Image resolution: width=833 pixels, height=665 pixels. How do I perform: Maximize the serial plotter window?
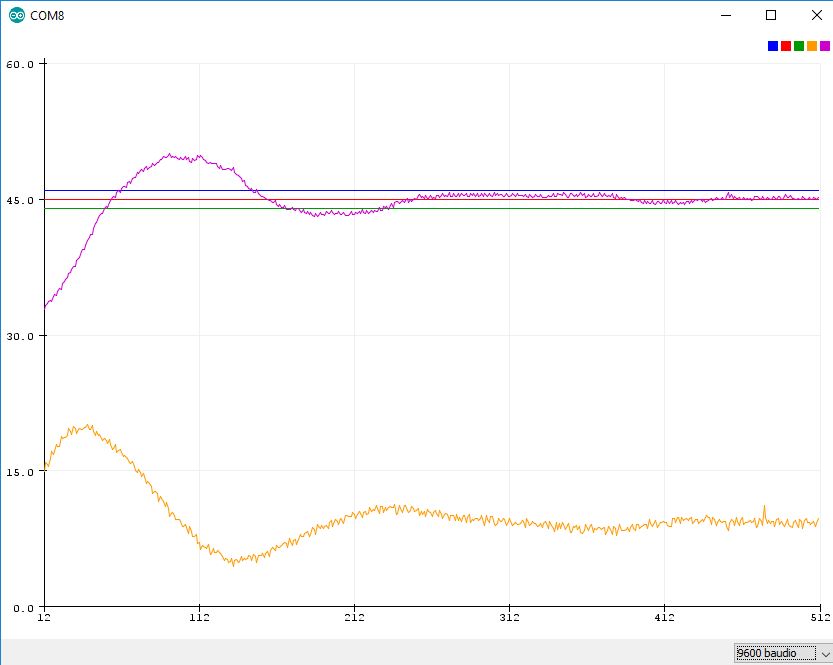[x=771, y=16]
